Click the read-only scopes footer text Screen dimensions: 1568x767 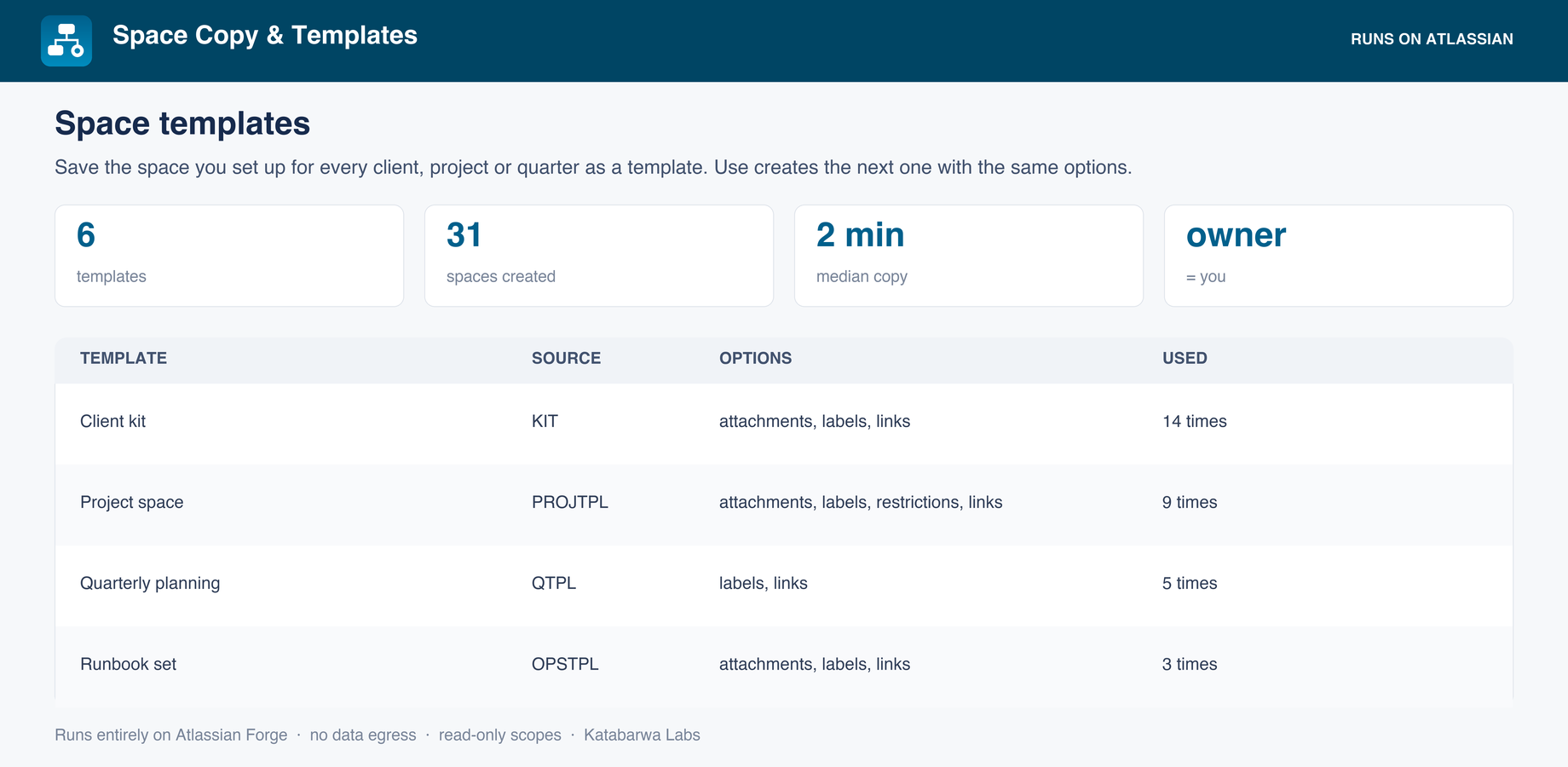click(x=500, y=735)
